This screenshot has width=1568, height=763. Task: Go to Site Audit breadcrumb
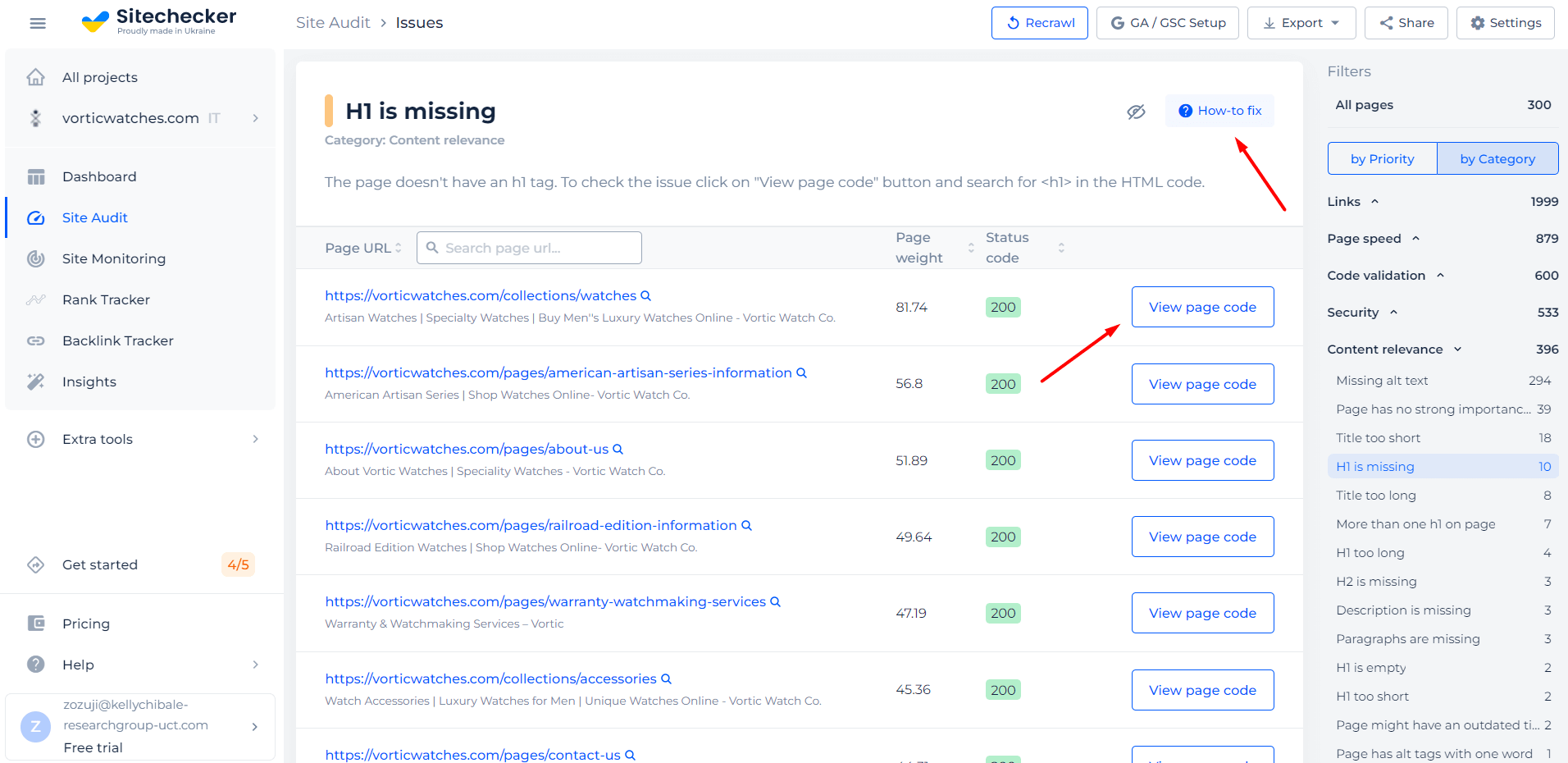(x=333, y=23)
